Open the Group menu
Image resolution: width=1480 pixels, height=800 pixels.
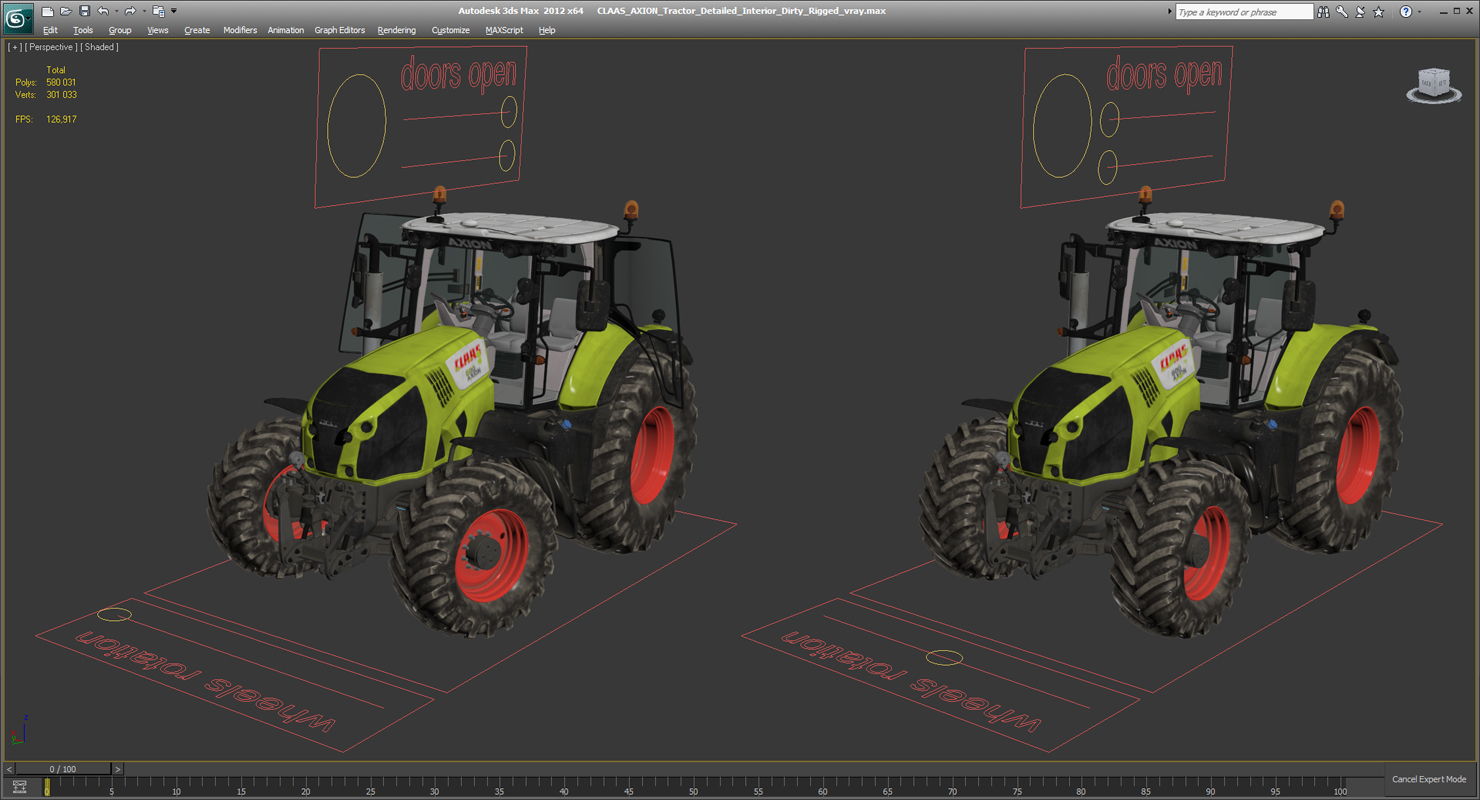tap(120, 30)
